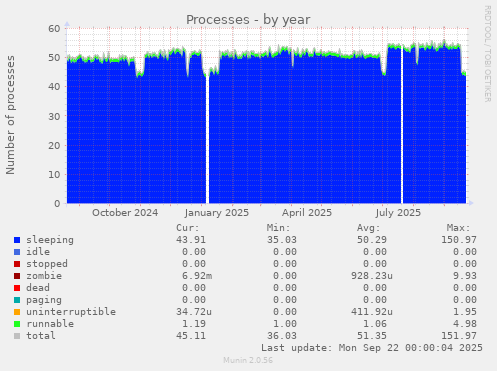This screenshot has width=497, height=371.
Task: Click the 'Cur:' column header
Action: coord(188,228)
